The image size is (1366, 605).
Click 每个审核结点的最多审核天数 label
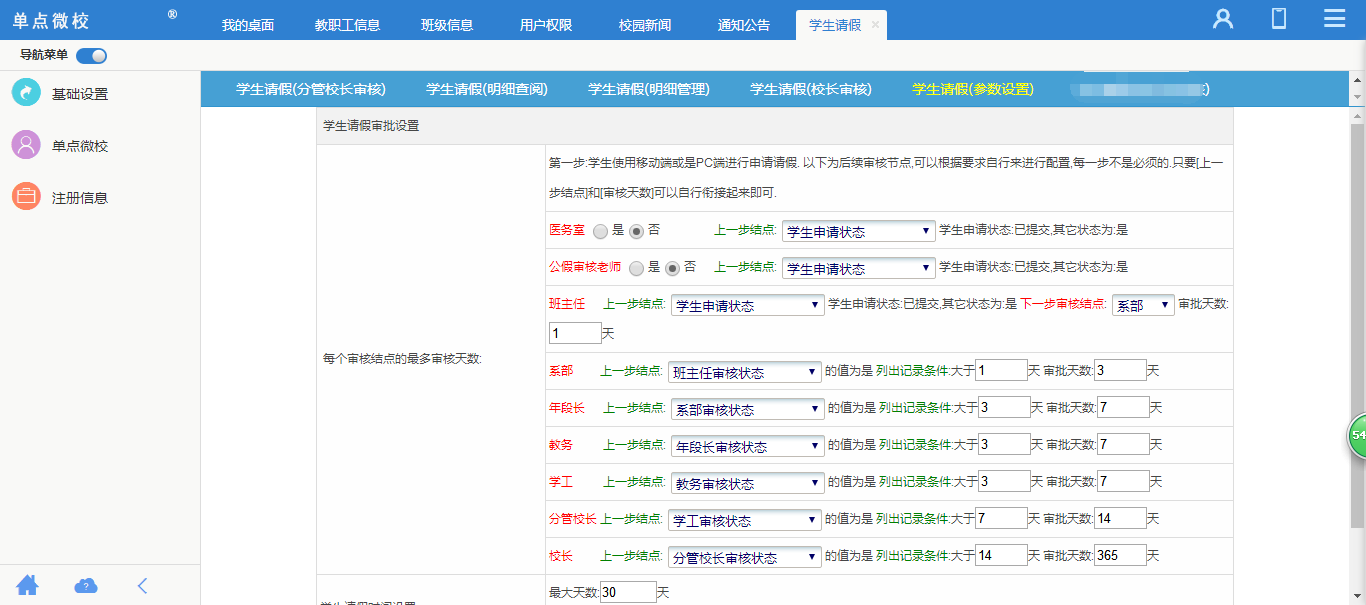pyautogui.click(x=402, y=359)
